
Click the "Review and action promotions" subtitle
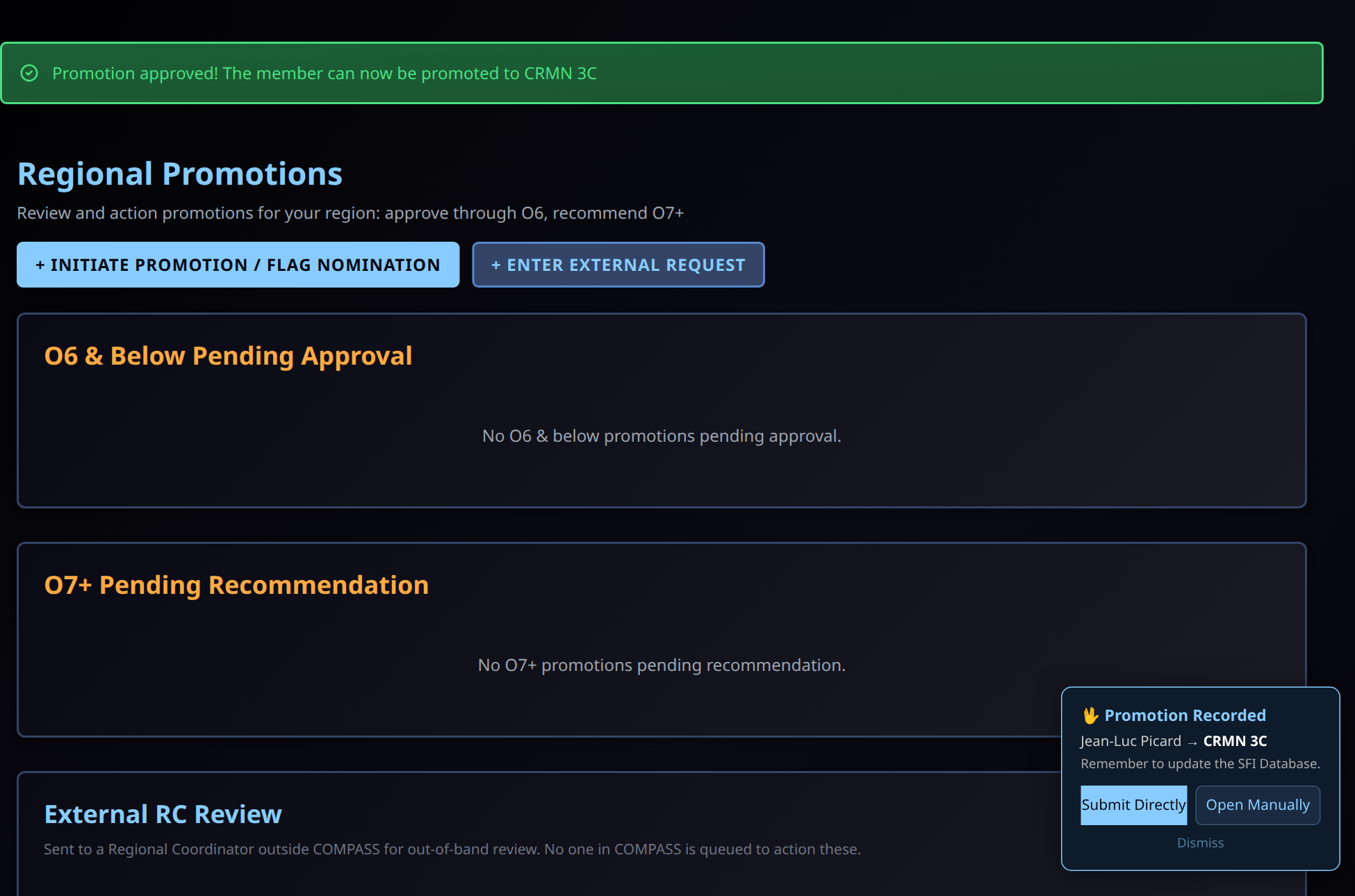point(350,213)
